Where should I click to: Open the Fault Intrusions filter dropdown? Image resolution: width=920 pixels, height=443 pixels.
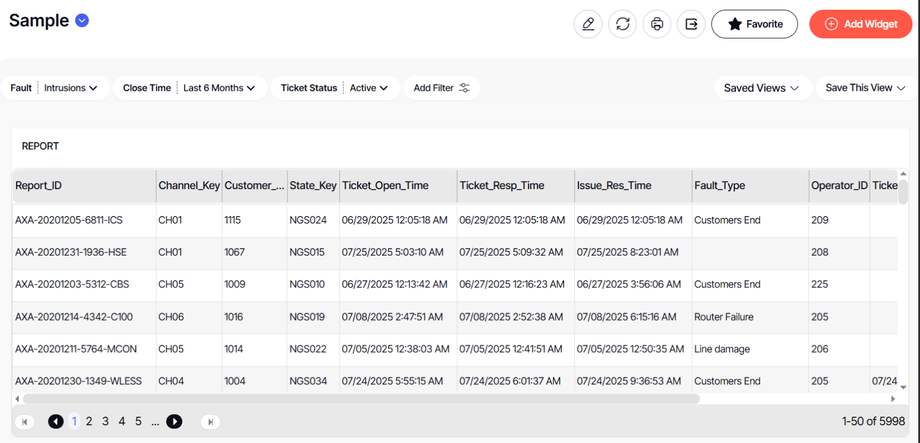click(54, 88)
